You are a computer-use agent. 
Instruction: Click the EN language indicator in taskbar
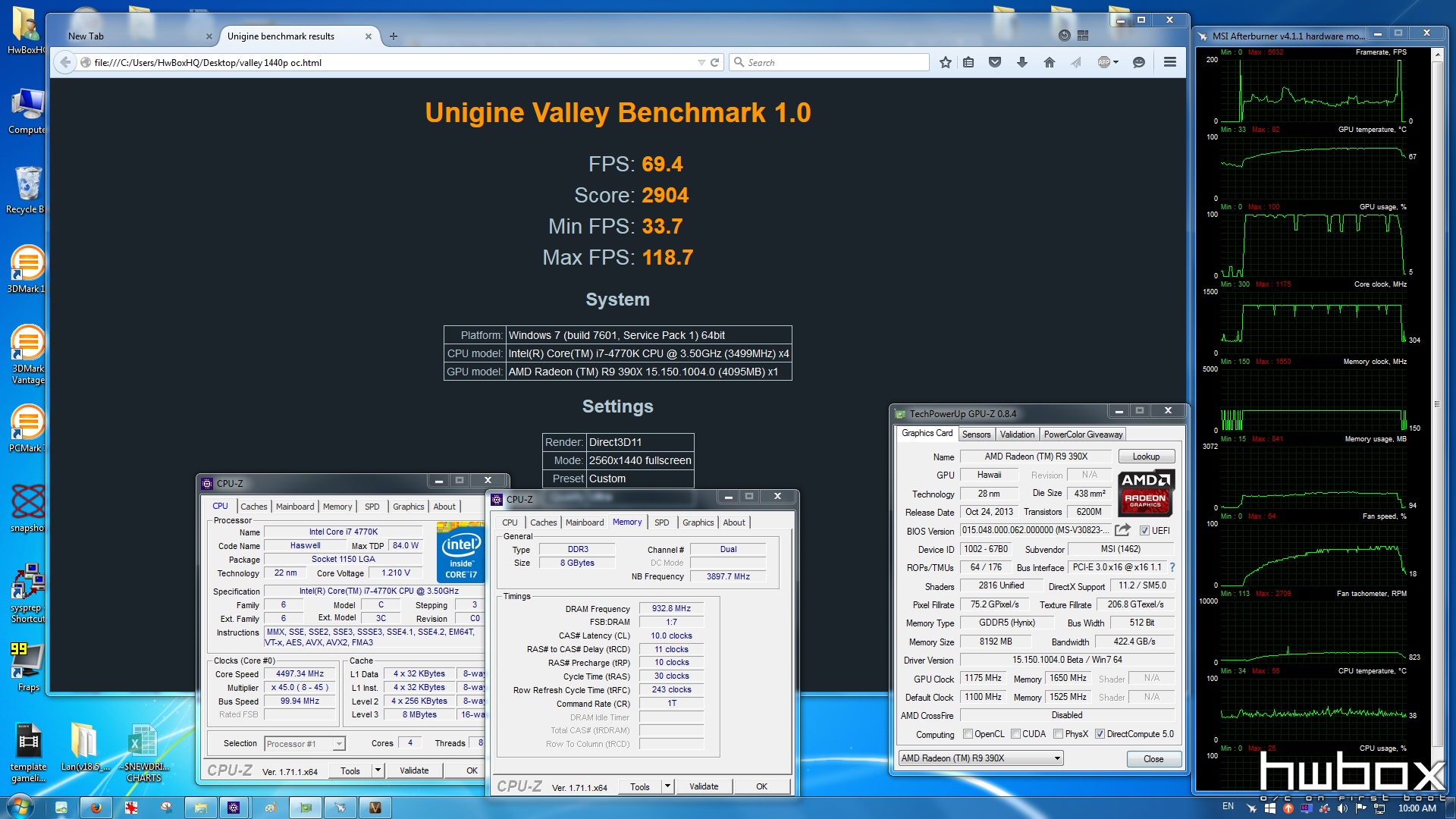[1228, 806]
